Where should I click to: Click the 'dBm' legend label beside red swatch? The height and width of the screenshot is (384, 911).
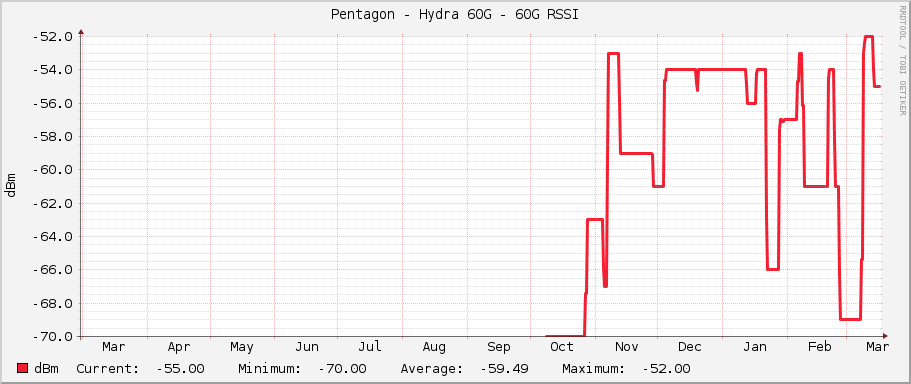pyautogui.click(x=46, y=369)
